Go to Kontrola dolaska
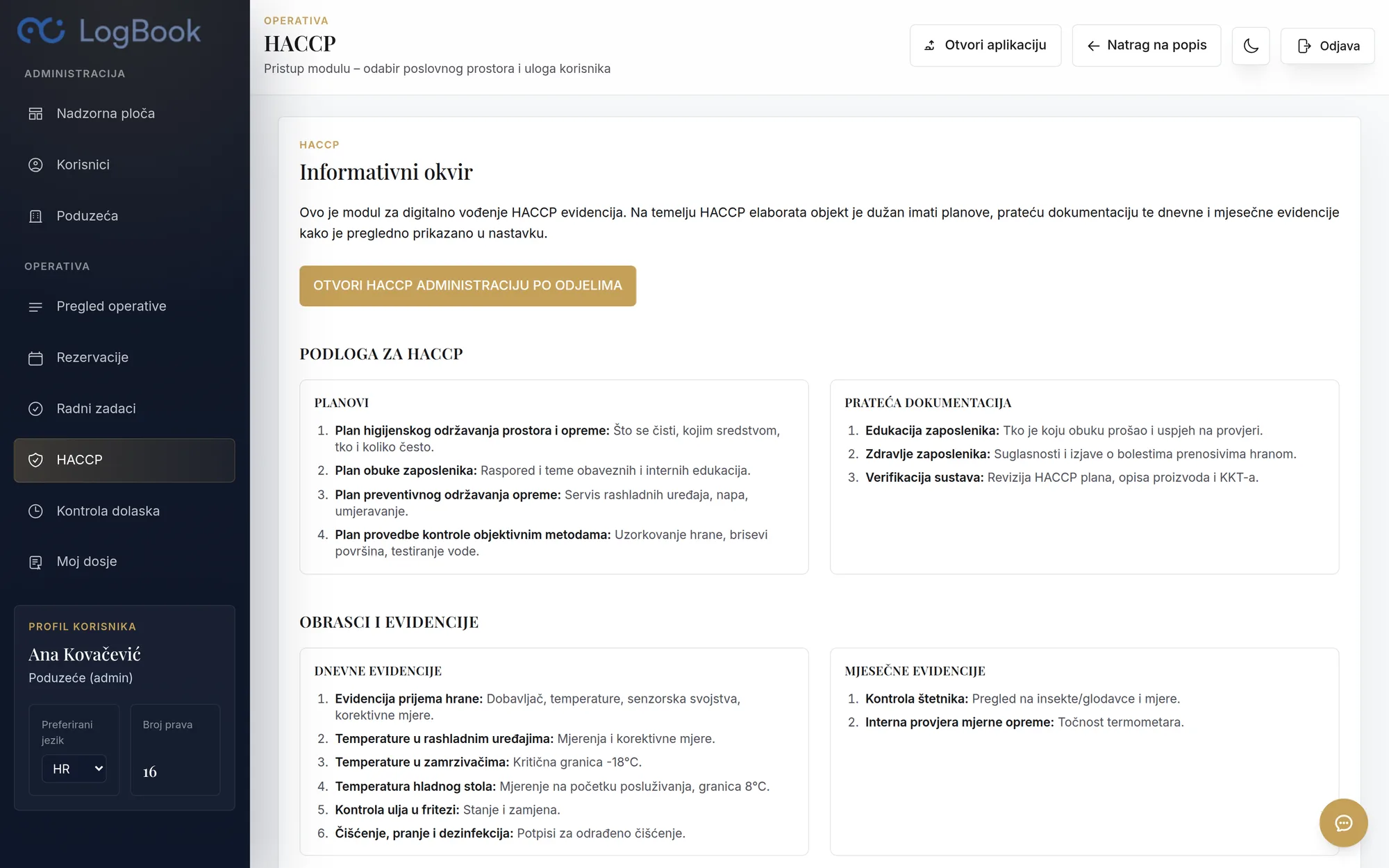The width and height of the screenshot is (1389, 868). [x=124, y=511]
